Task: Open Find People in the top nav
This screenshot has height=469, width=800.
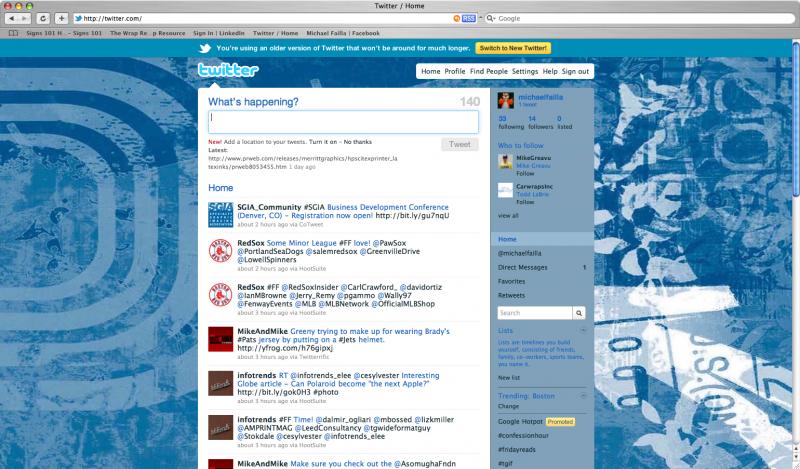Action: click(x=489, y=71)
